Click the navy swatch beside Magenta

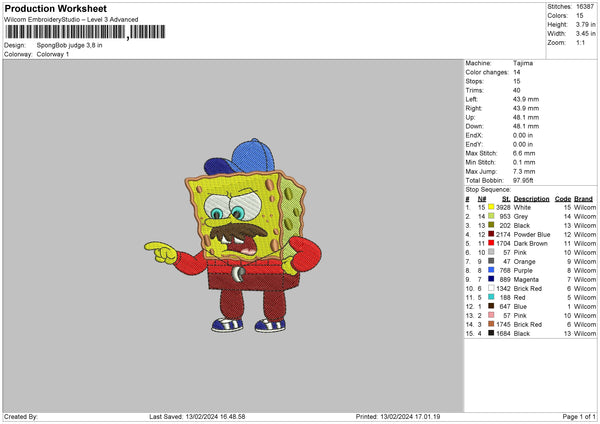pyautogui.click(x=491, y=279)
